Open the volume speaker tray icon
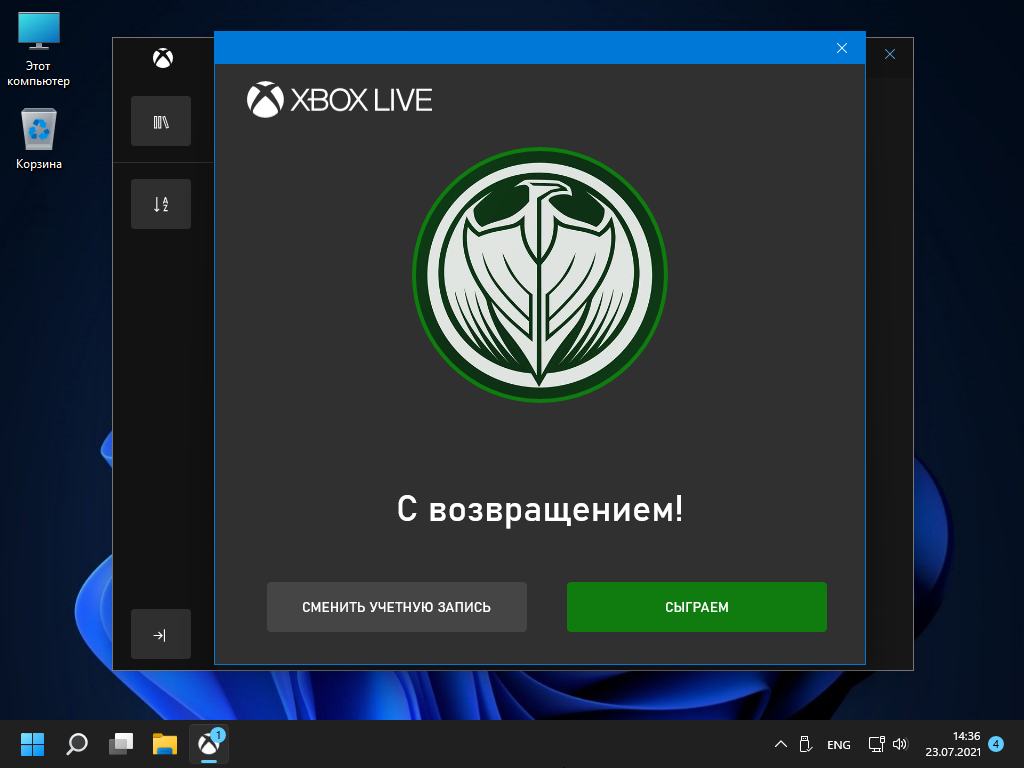Viewport: 1024px width, 768px height. pyautogui.click(x=900, y=744)
